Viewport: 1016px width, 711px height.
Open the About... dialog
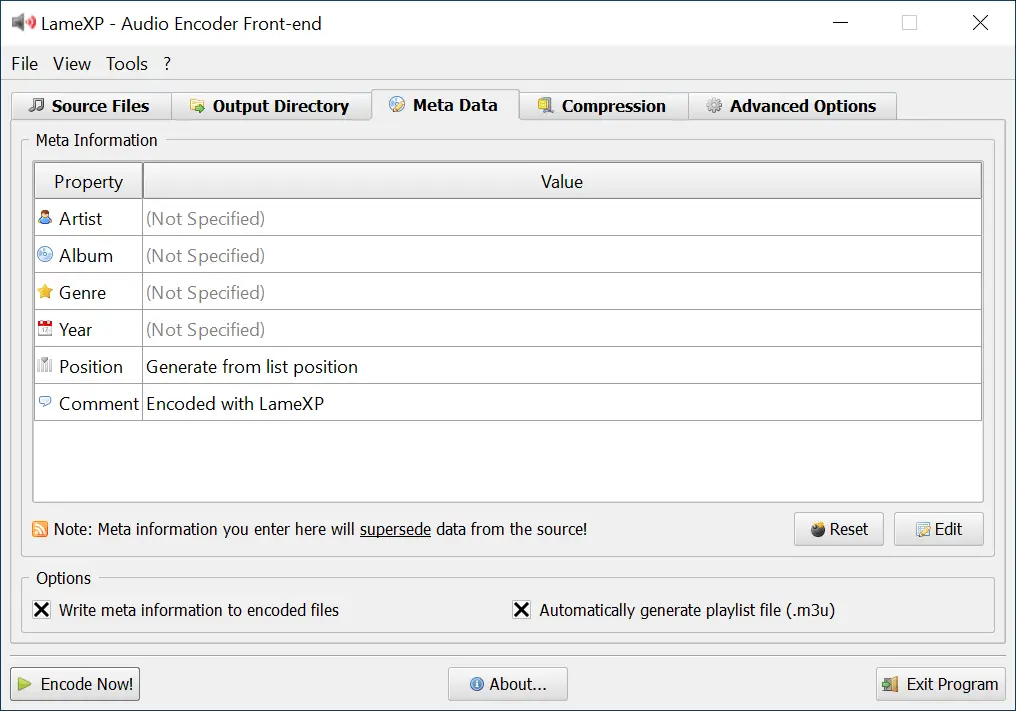(x=508, y=684)
